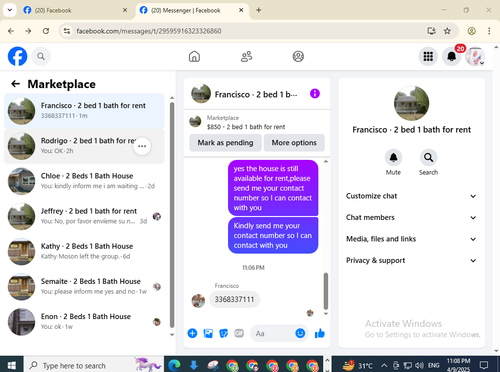Switch to the first Facebook tab
Viewport: 500px width, 372px height.
76,10
